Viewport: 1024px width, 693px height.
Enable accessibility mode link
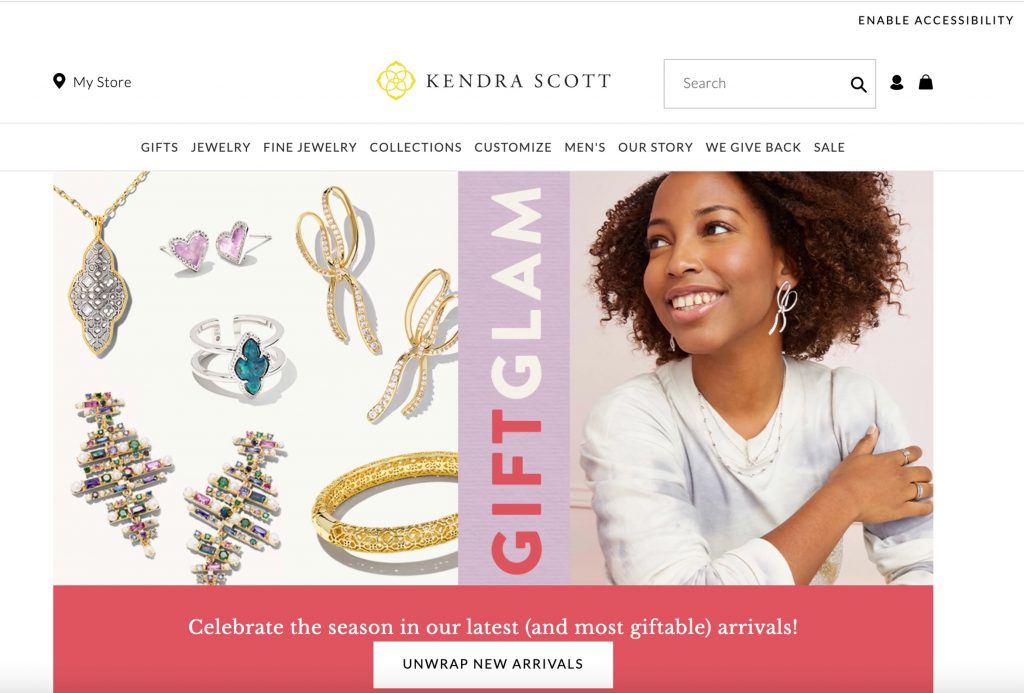pyautogui.click(x=936, y=20)
